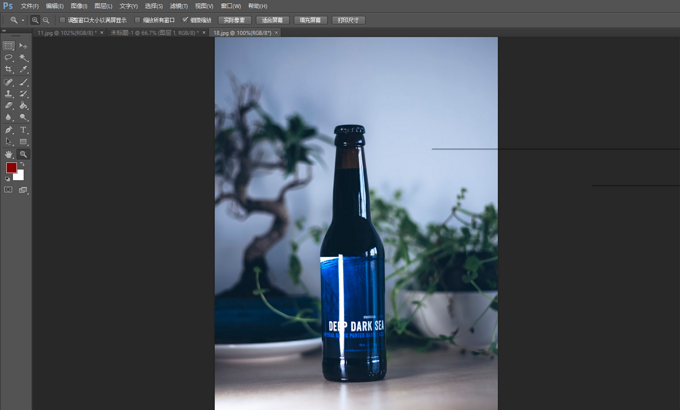Click the 适合屏幕 button

click(272, 20)
